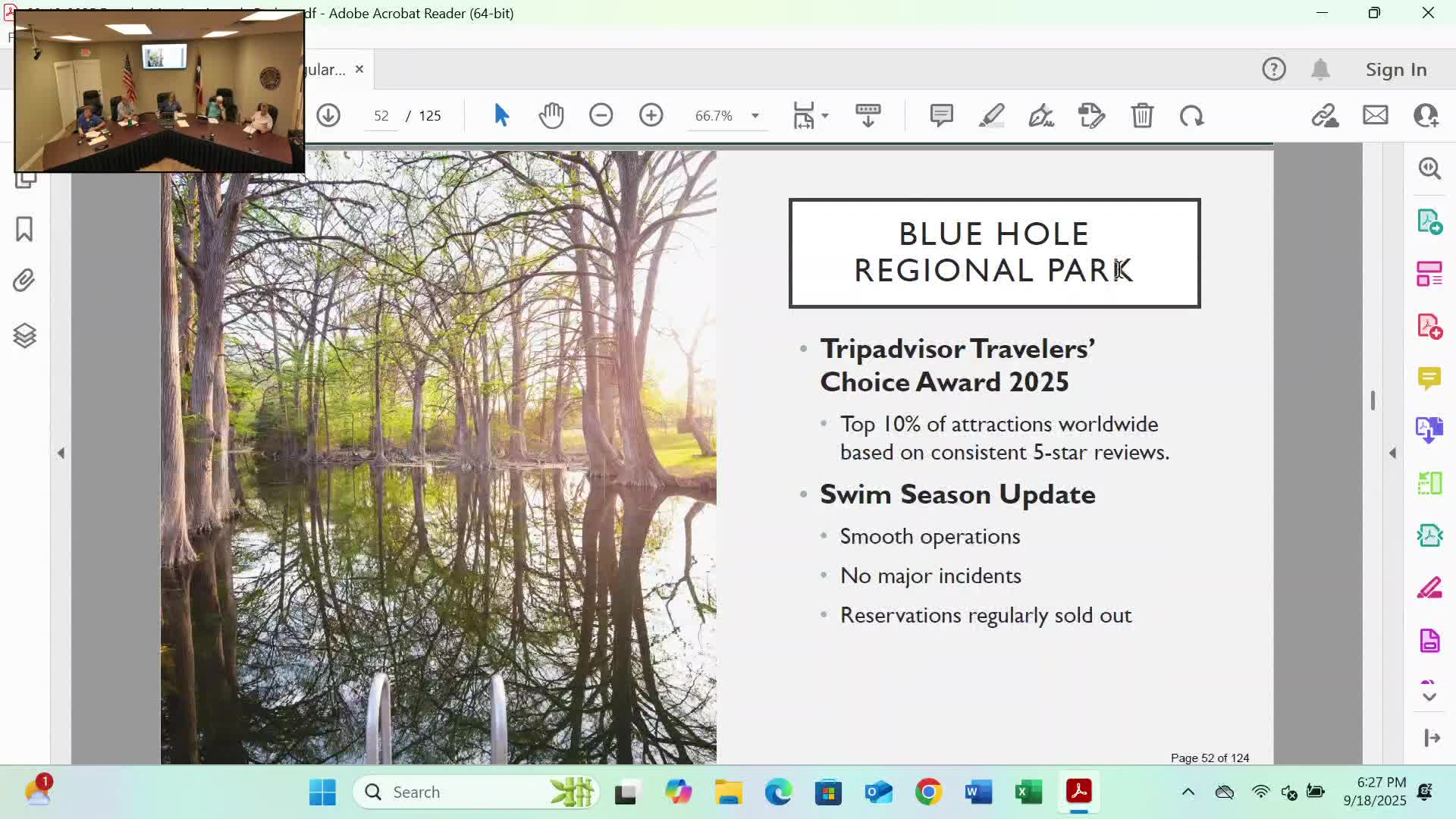The width and height of the screenshot is (1456, 819).
Task: Click the vertical scrollbar thumb
Action: (x=1373, y=400)
